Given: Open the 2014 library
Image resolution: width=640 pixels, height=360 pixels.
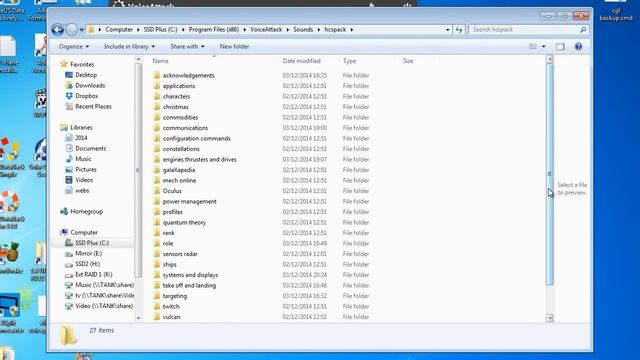Looking at the screenshot, I should click(x=81, y=138).
